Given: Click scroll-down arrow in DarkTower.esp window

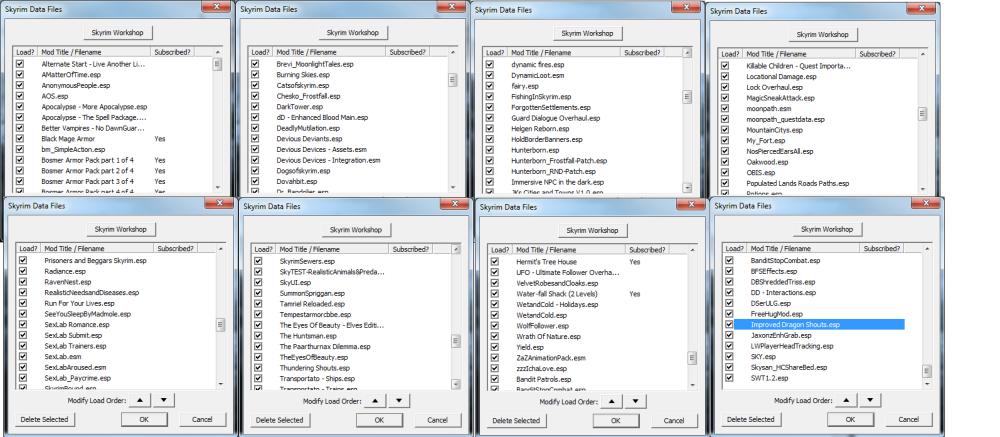Looking at the screenshot, I should (453, 187).
